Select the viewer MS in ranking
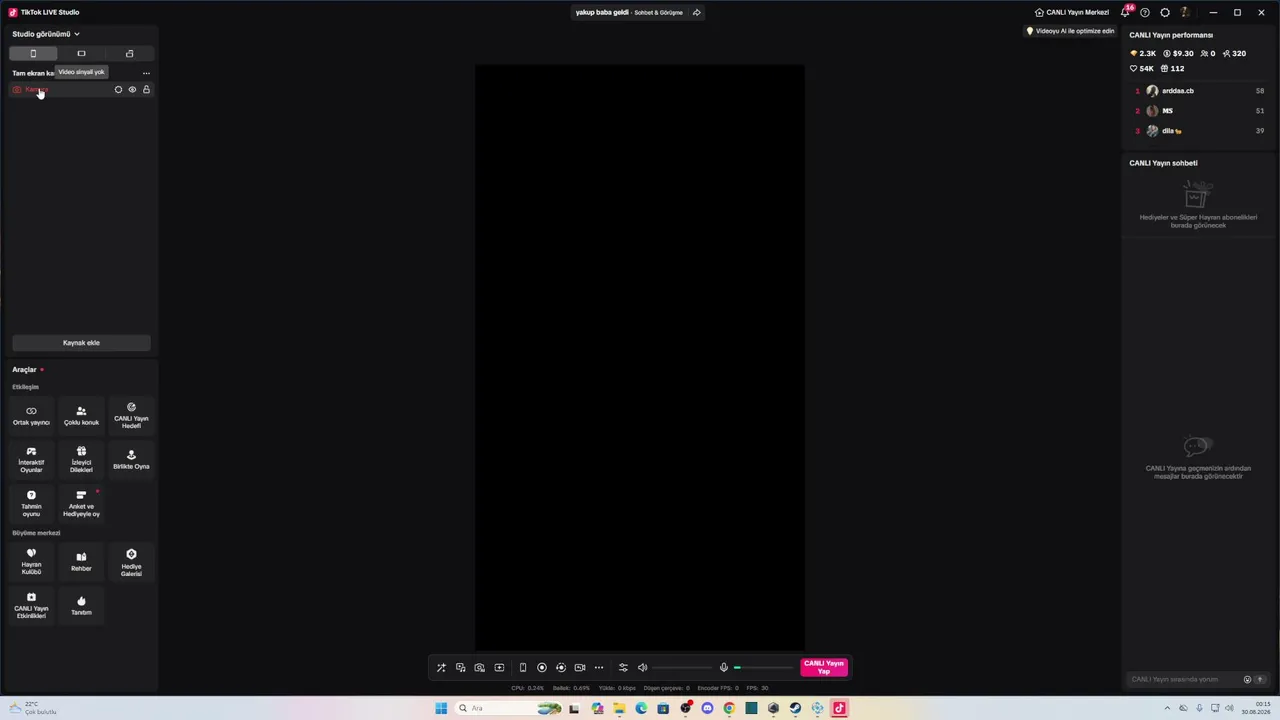The width and height of the screenshot is (1280, 720). click(1200, 111)
